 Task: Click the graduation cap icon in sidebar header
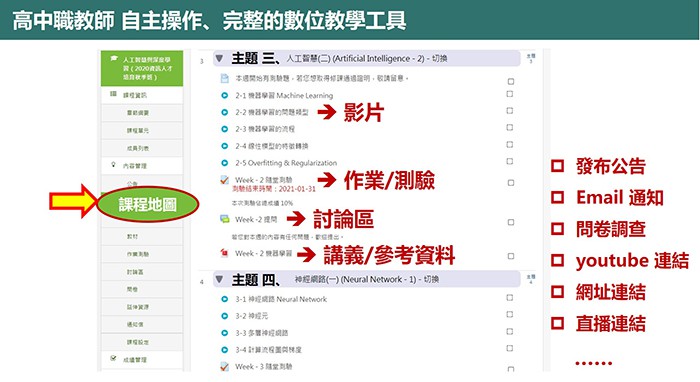point(114,58)
